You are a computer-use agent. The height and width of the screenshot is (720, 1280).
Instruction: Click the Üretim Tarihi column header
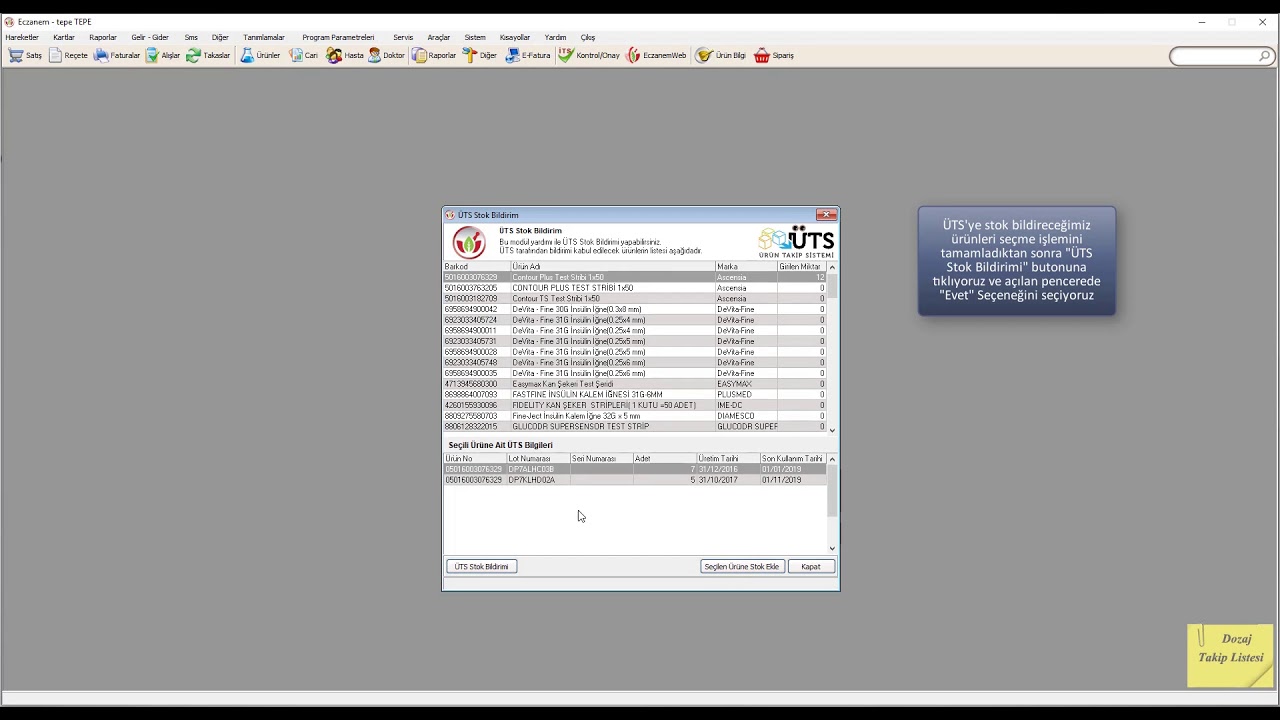[728, 459]
